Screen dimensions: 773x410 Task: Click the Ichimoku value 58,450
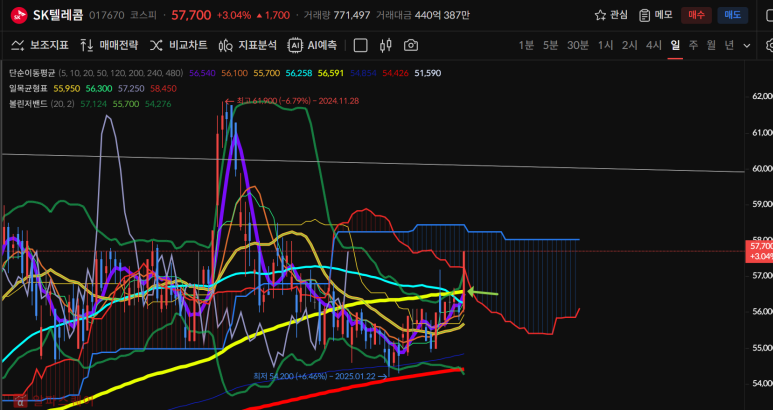point(163,89)
